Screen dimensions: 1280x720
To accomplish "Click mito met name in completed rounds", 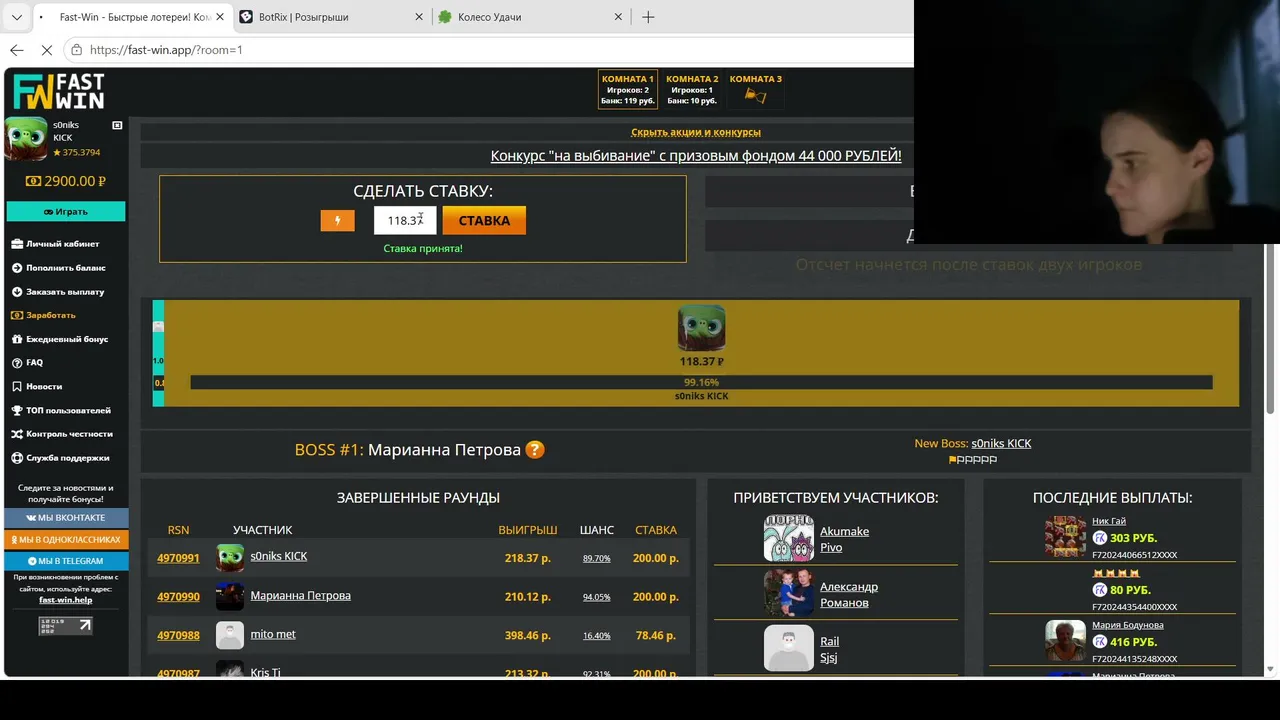I will [273, 634].
